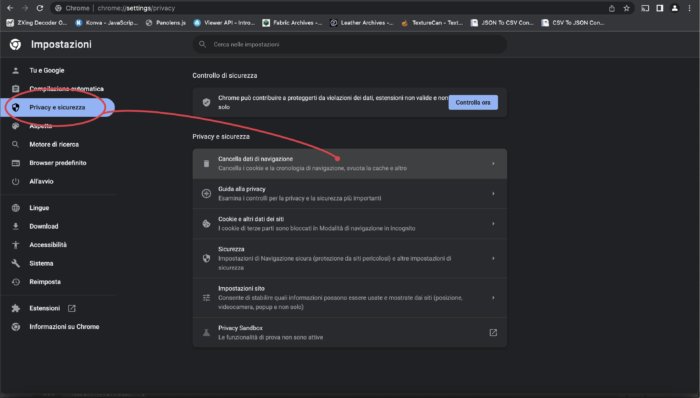Click the share icon in address bar
This screenshot has width=700, height=398.
point(612,8)
